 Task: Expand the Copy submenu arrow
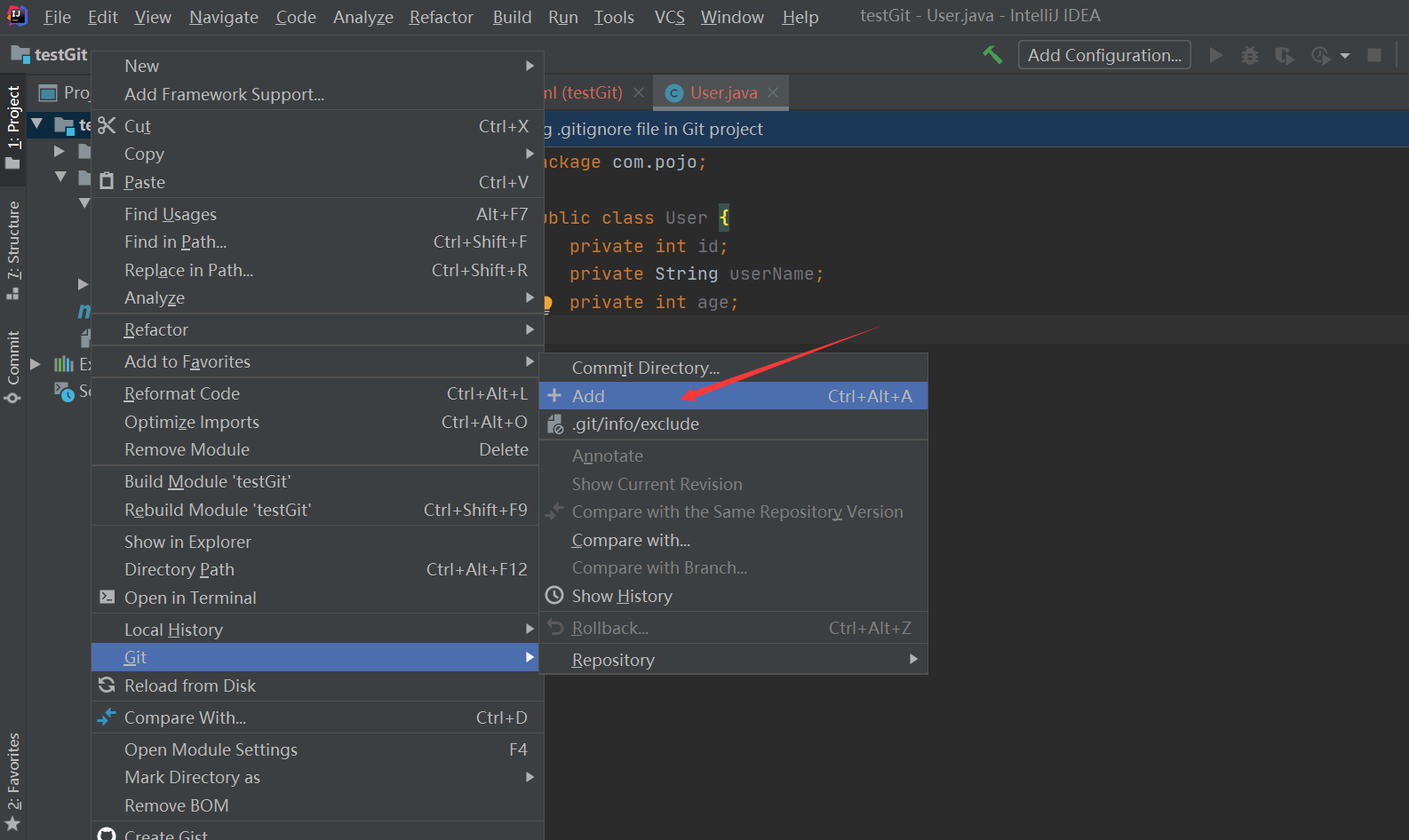(x=529, y=154)
